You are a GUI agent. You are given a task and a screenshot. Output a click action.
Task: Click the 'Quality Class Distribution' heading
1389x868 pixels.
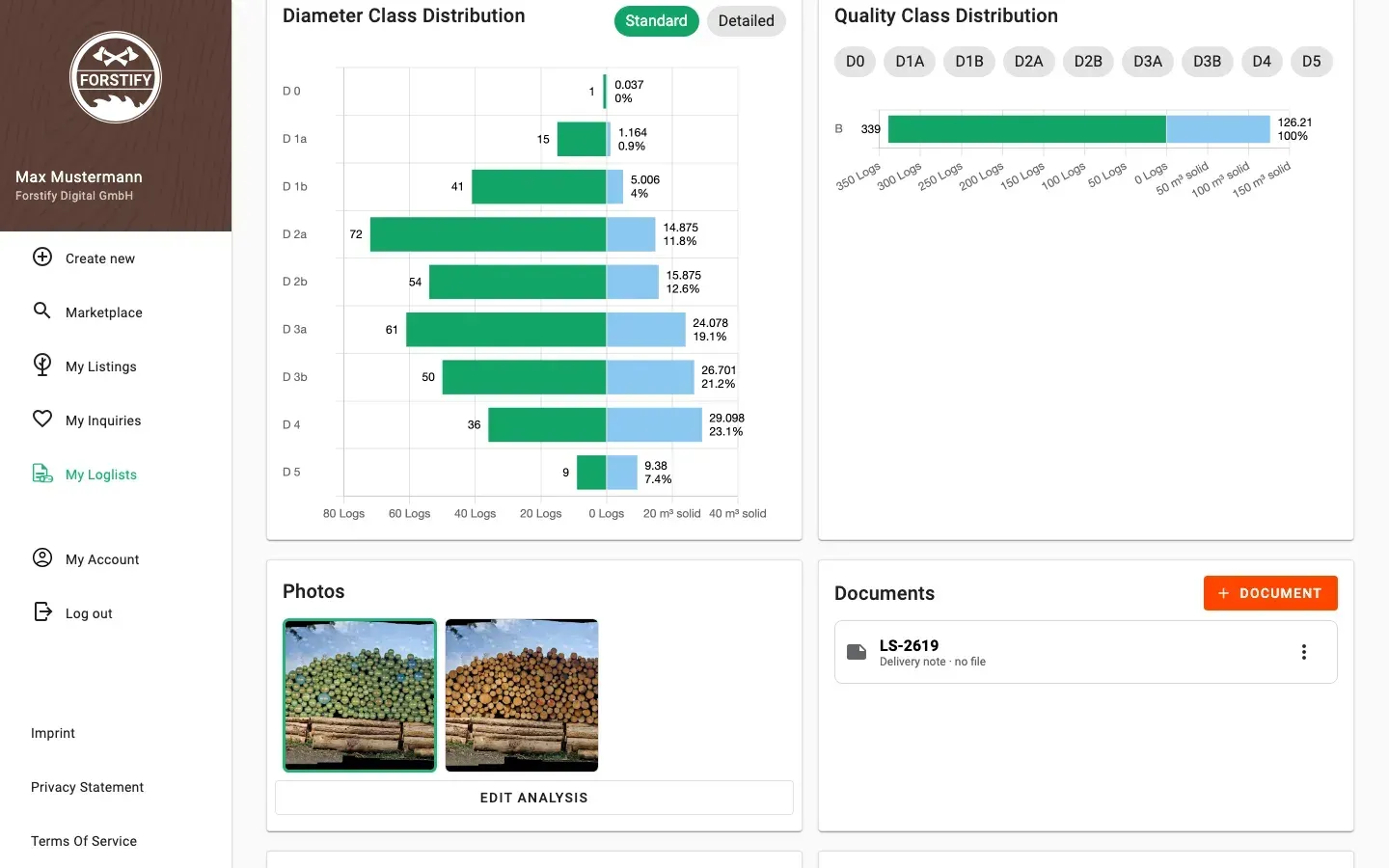[x=946, y=15]
